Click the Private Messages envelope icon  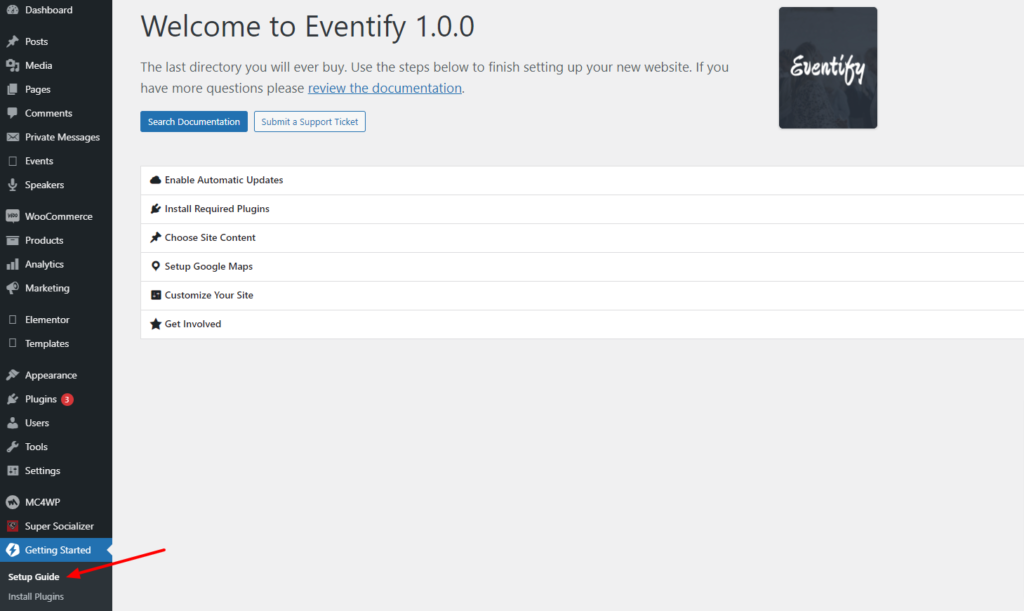coord(12,137)
